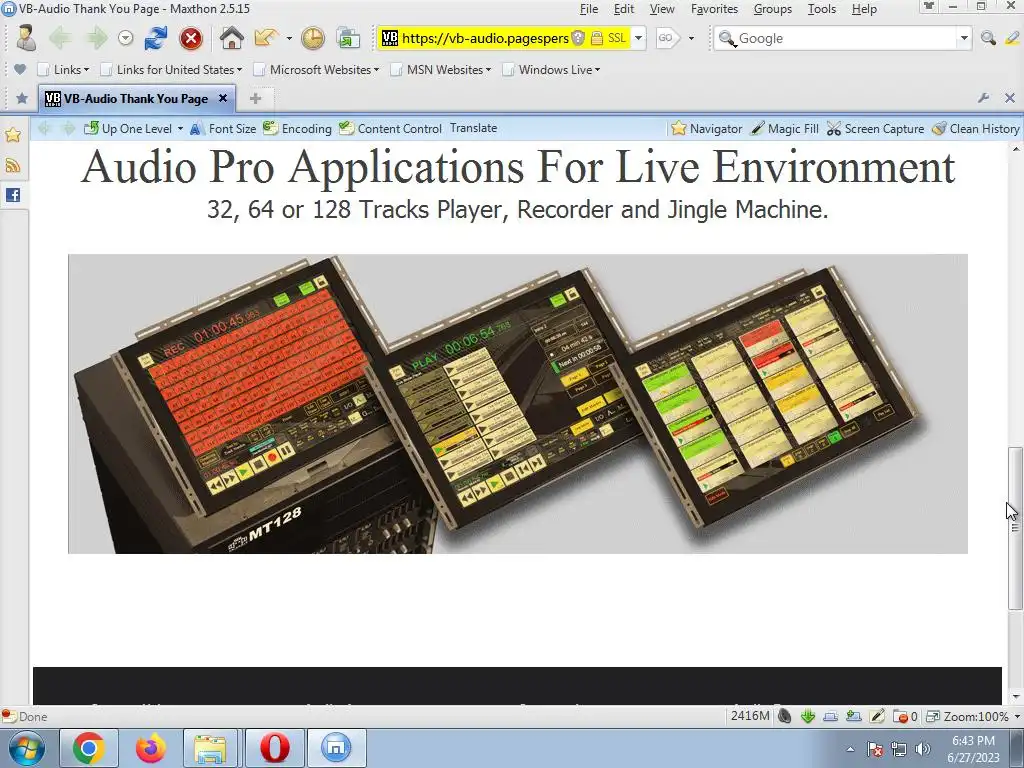This screenshot has height=768, width=1024.
Task: Open Content Control toolbar button
Action: coord(391,129)
